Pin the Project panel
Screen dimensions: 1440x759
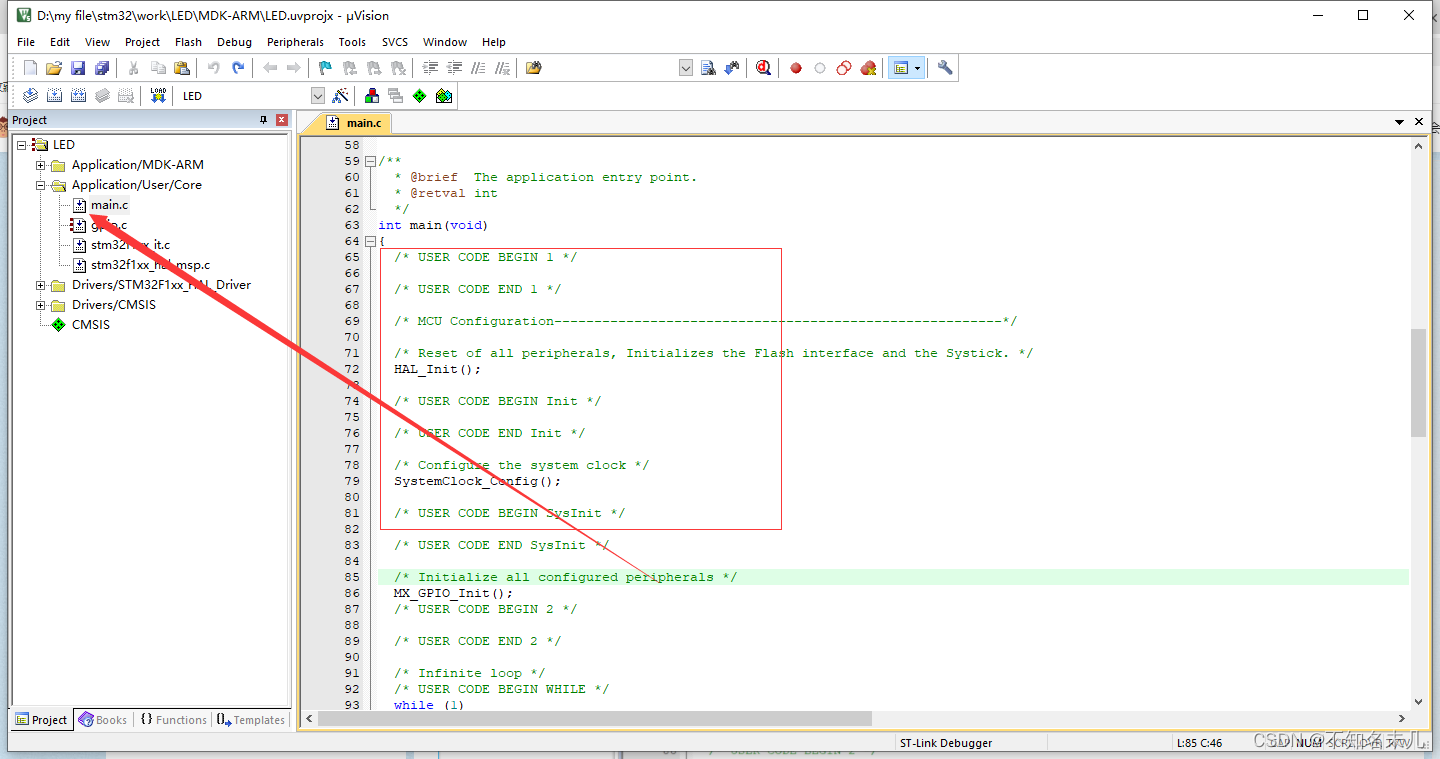point(264,120)
